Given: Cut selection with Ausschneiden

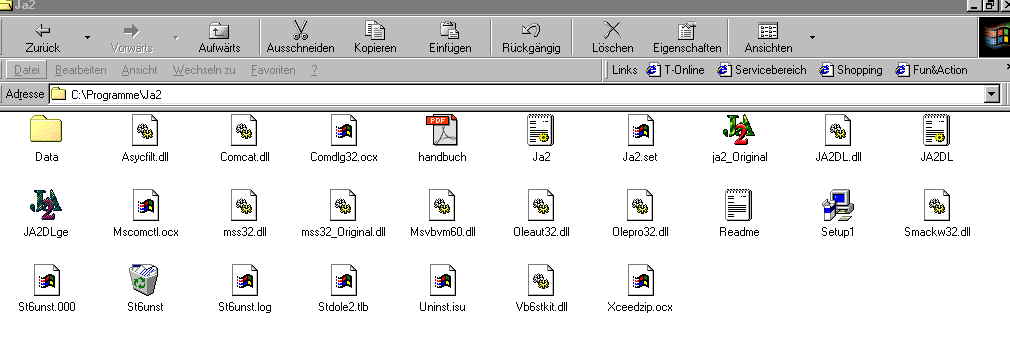Looking at the screenshot, I should (x=300, y=38).
